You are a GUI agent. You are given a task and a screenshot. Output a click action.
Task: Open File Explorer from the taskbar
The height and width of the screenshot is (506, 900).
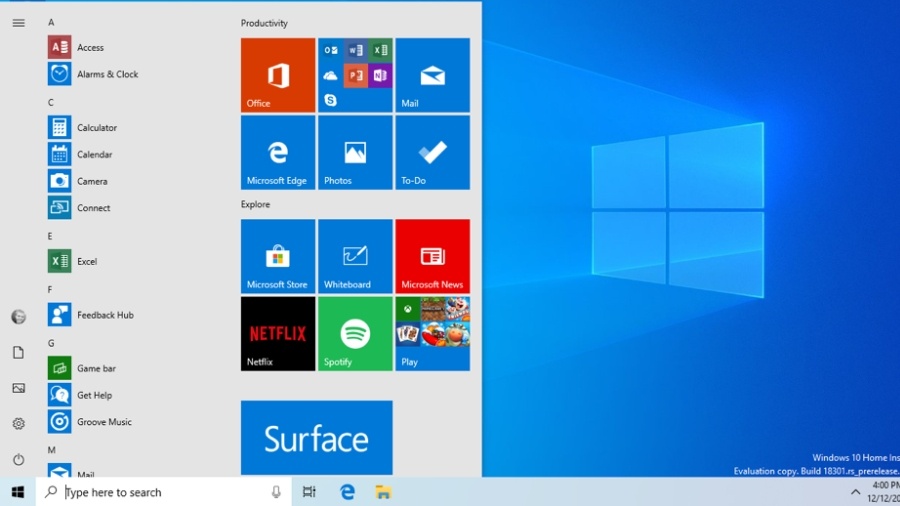[x=383, y=492]
